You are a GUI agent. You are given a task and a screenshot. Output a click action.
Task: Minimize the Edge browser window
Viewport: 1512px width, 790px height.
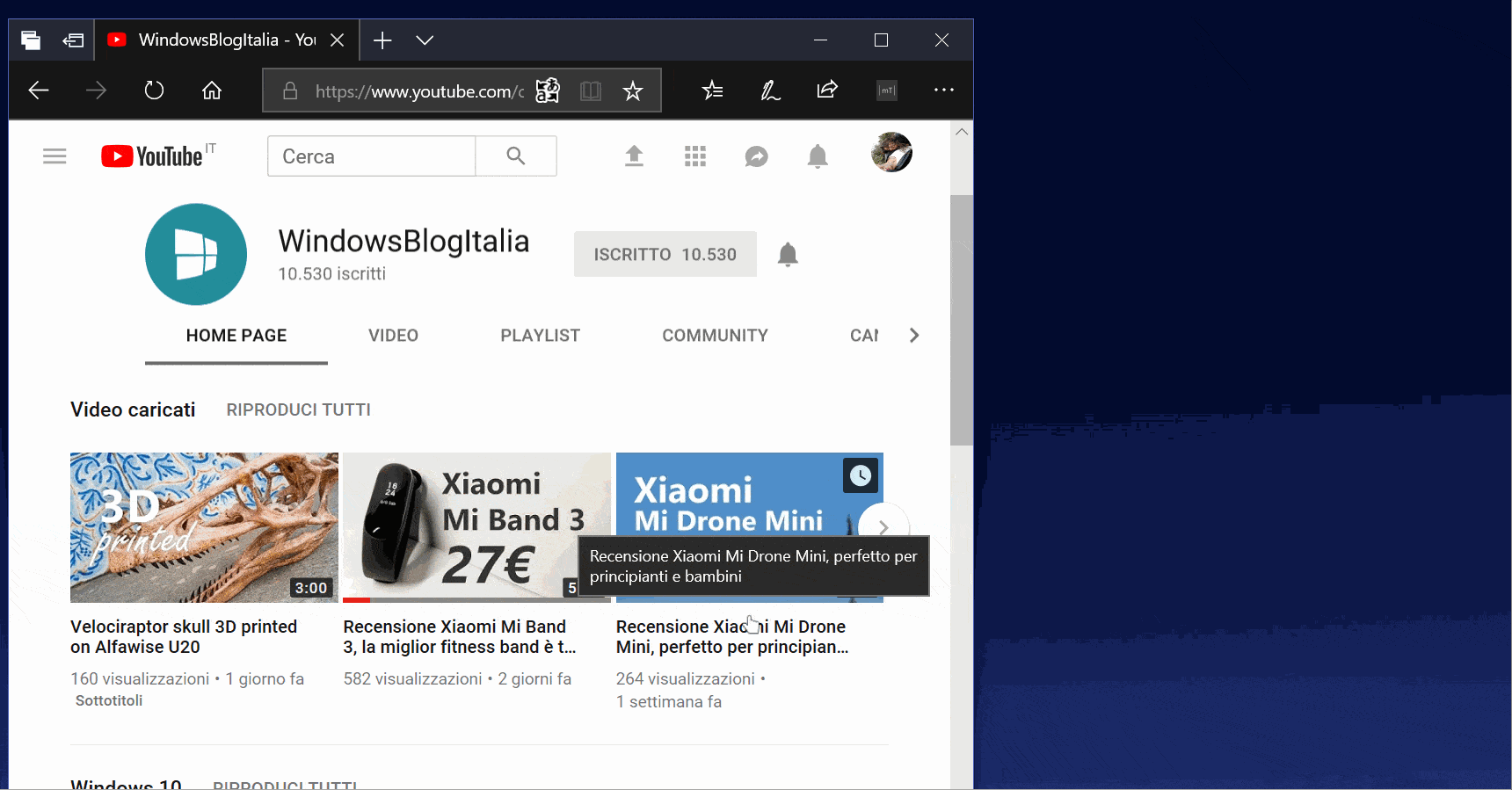pos(820,40)
